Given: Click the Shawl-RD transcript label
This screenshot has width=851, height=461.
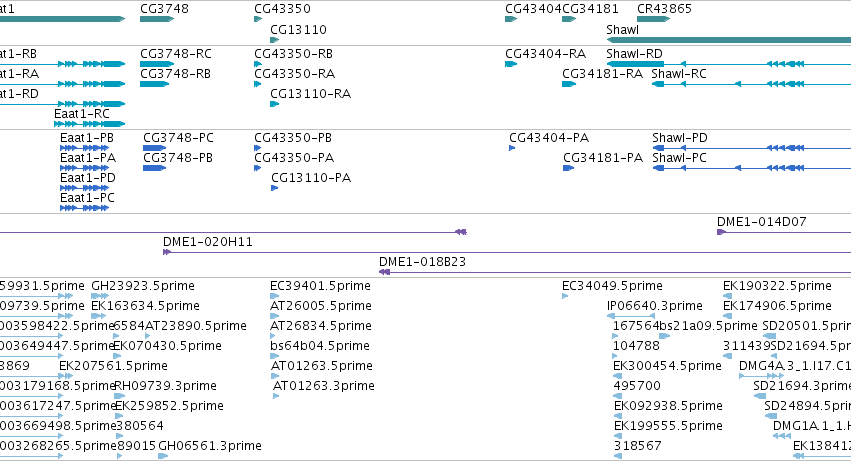Looking at the screenshot, I should click(634, 54).
